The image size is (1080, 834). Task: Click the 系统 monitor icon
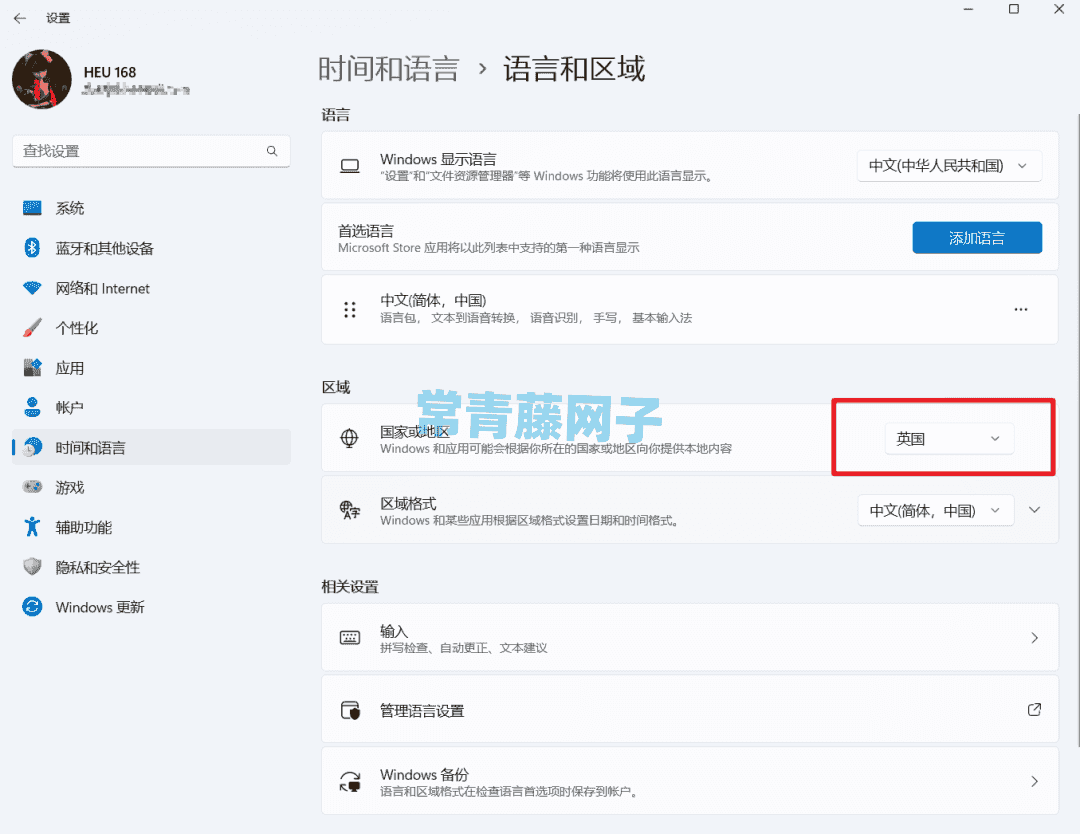32,208
